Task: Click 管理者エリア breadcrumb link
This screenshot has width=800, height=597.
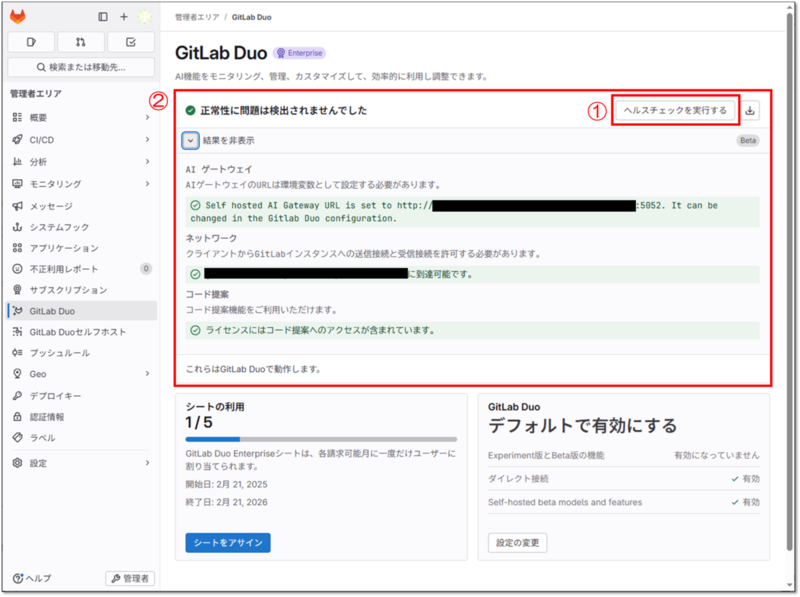Action: tap(197, 17)
